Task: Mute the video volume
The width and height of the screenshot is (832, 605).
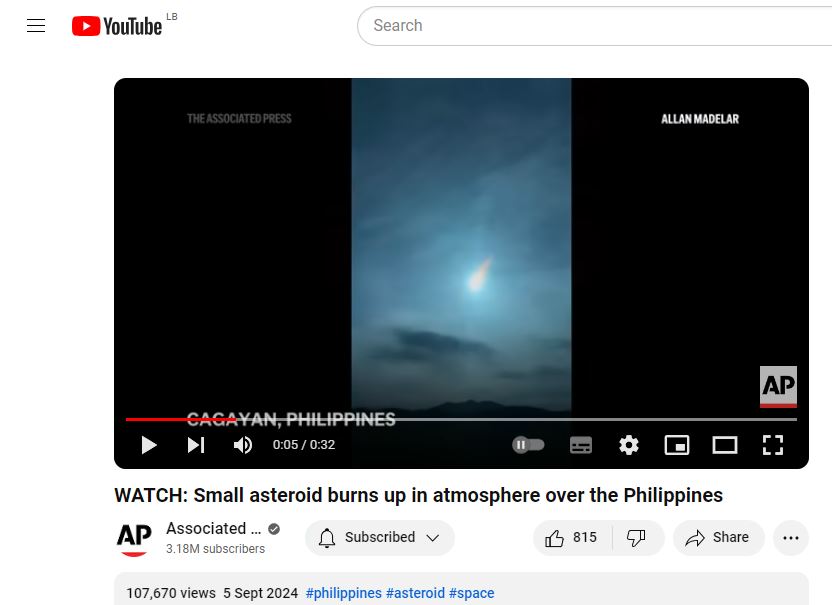Action: point(243,445)
